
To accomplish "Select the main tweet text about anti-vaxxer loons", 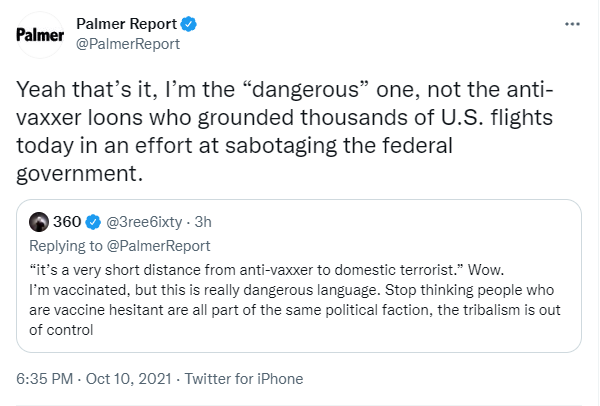I will [285, 132].
